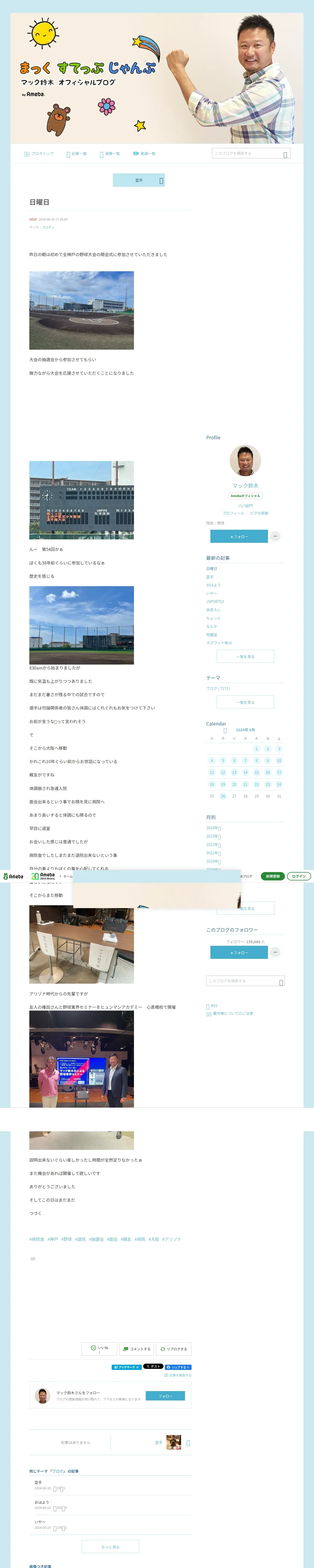314x1568 pixels.
Task: Select day 15 in the calendar
Action: (257, 773)
